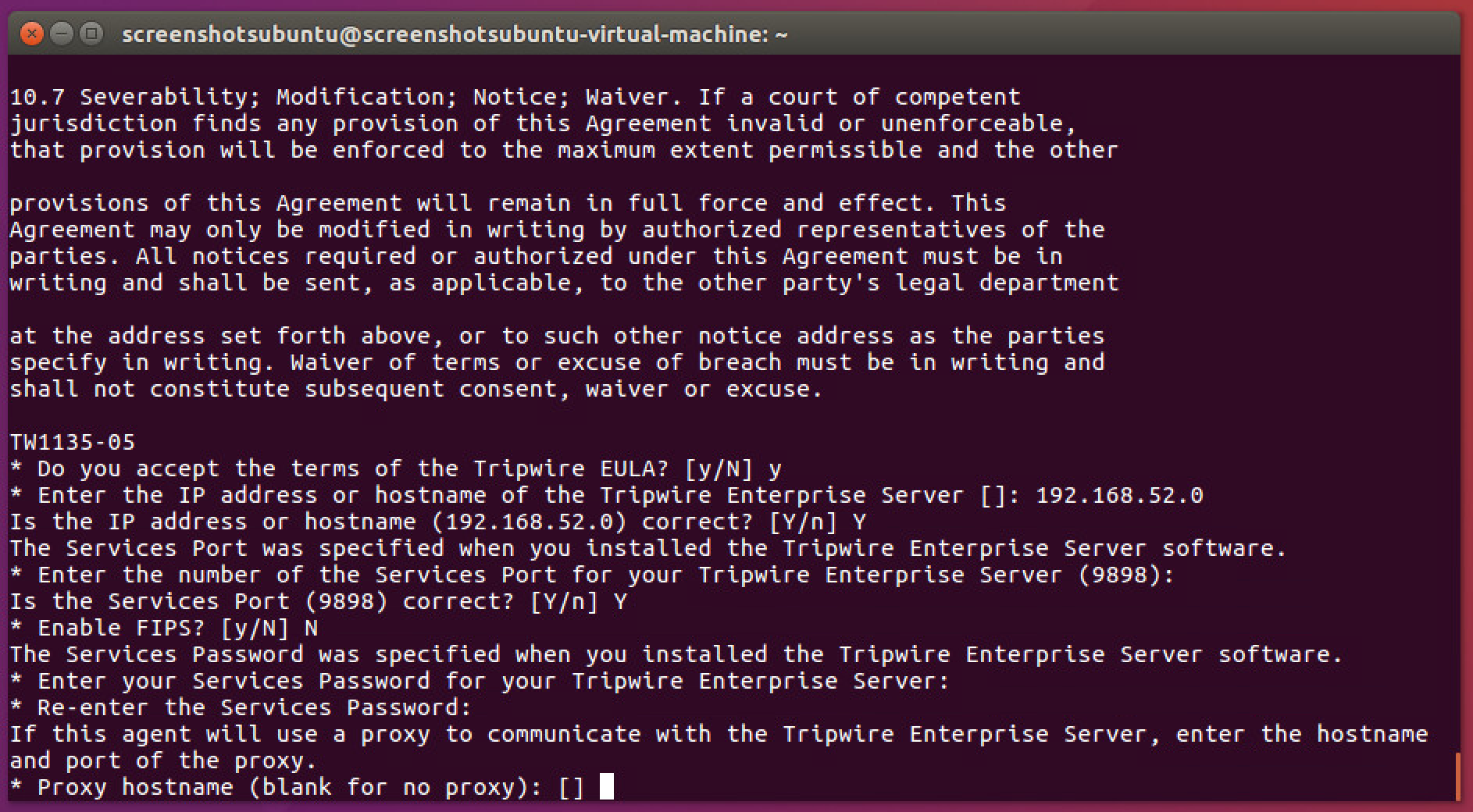
Task: Click the "and port of the proxy." line
Action: 162,760
